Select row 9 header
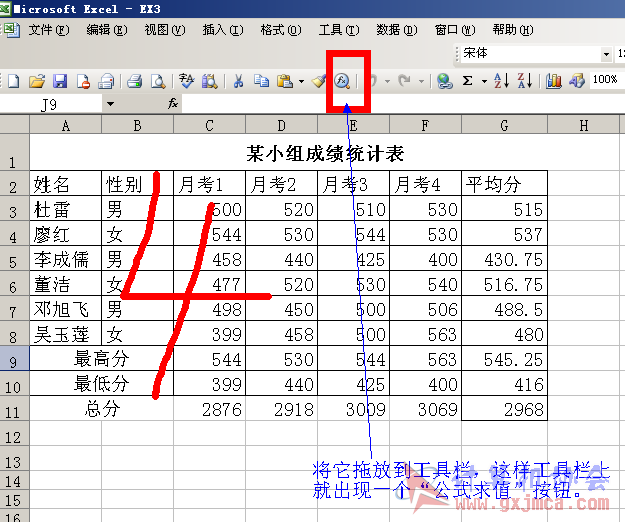 14,359
